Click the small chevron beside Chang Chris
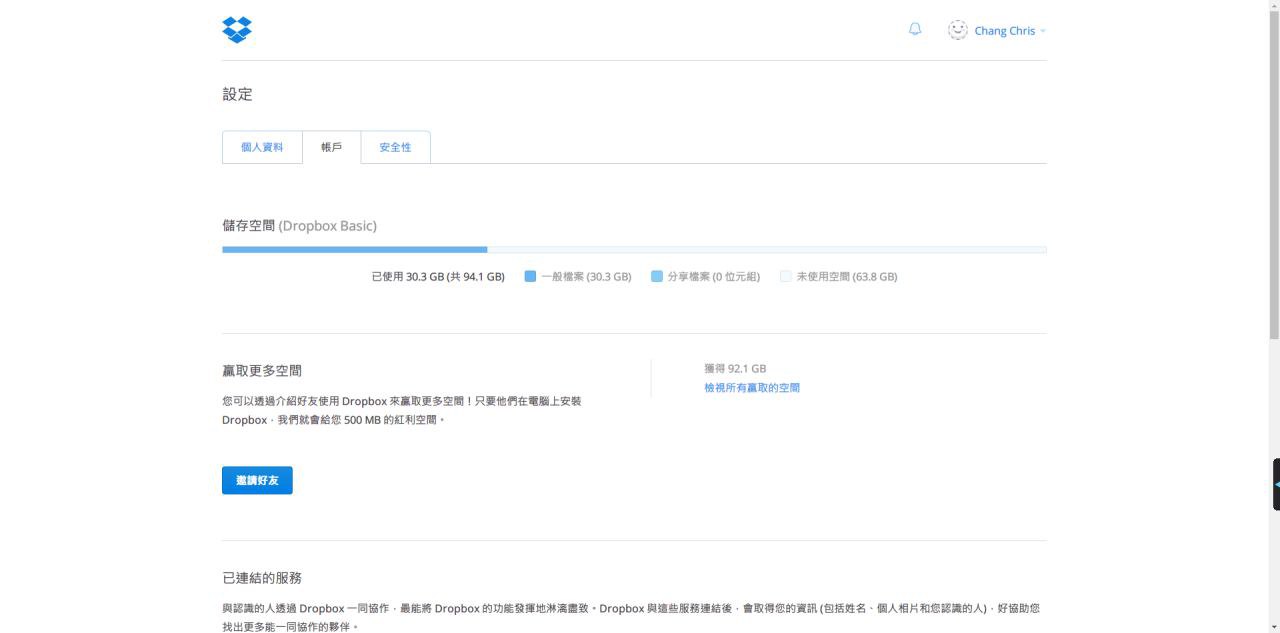The image size is (1280, 633). 1042,31
